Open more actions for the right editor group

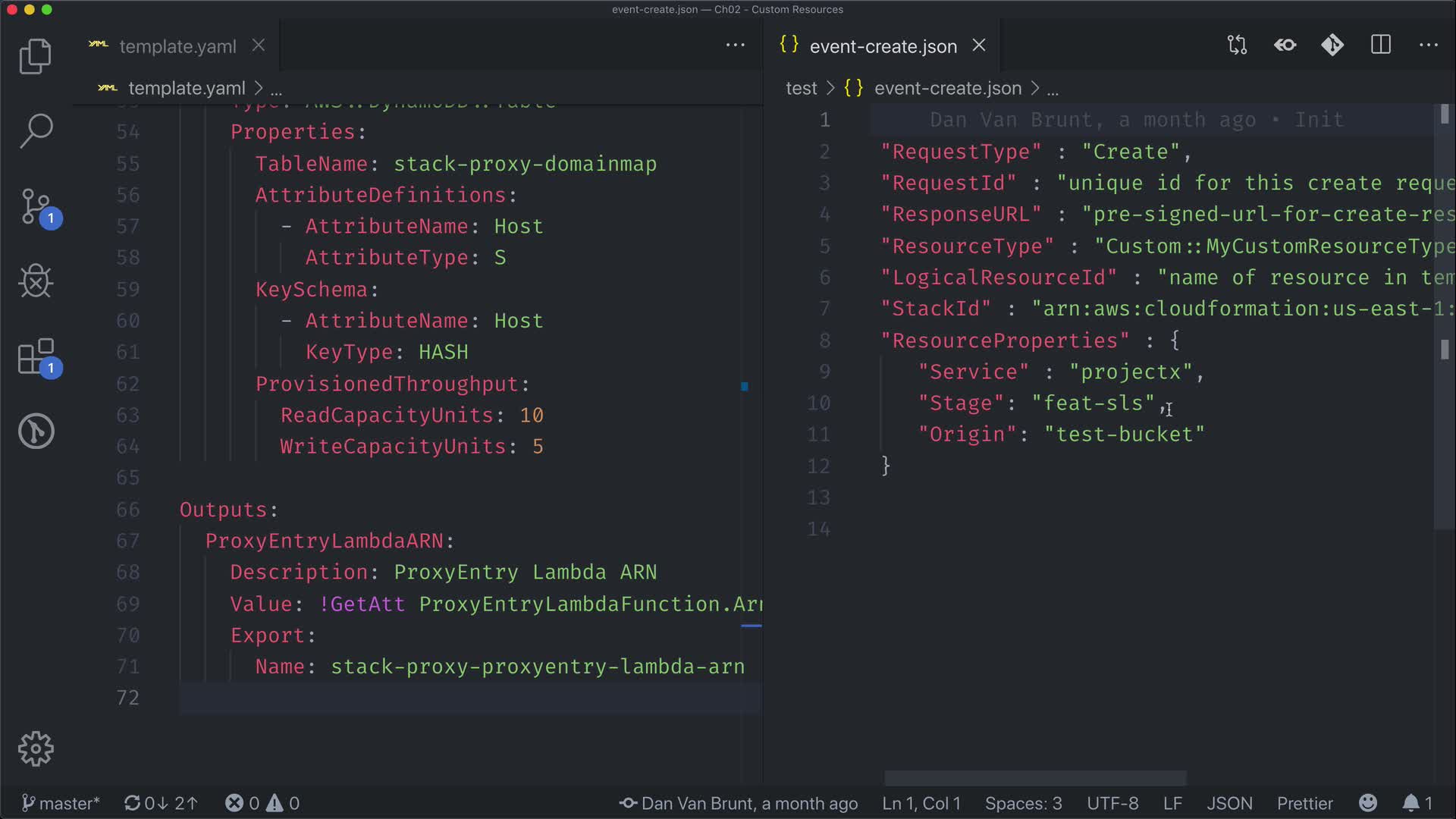pos(1429,45)
